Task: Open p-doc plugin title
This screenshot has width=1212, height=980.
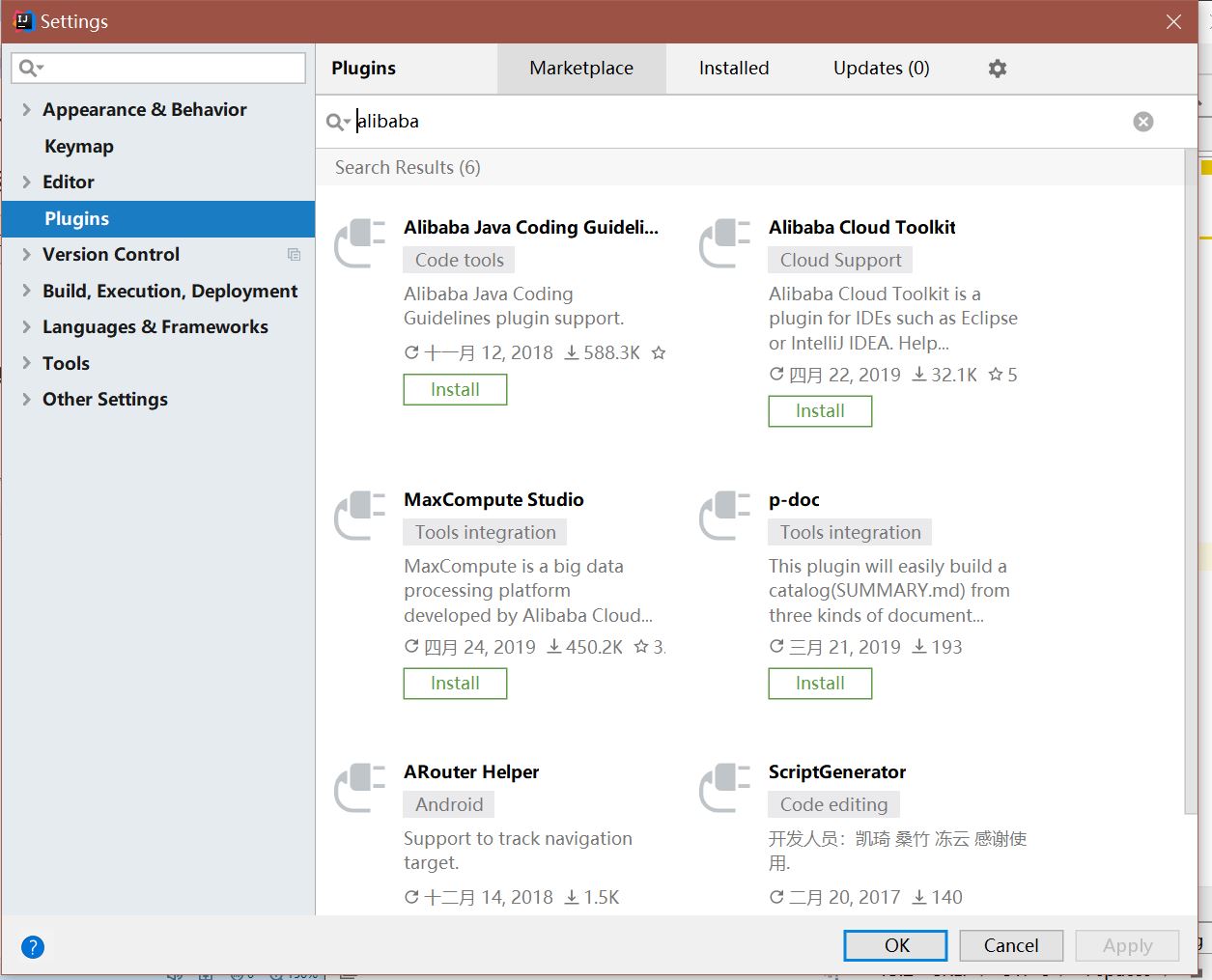Action: 794,500
